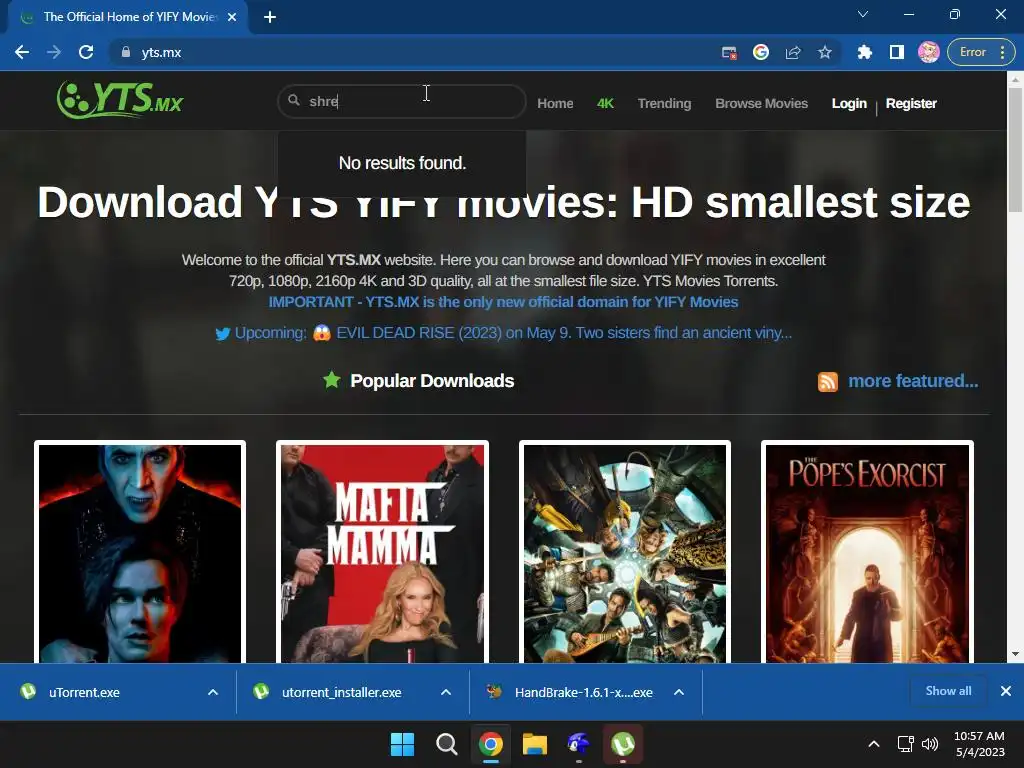
Task: Expand options for utorrent_installer.exe download
Action: click(446, 692)
